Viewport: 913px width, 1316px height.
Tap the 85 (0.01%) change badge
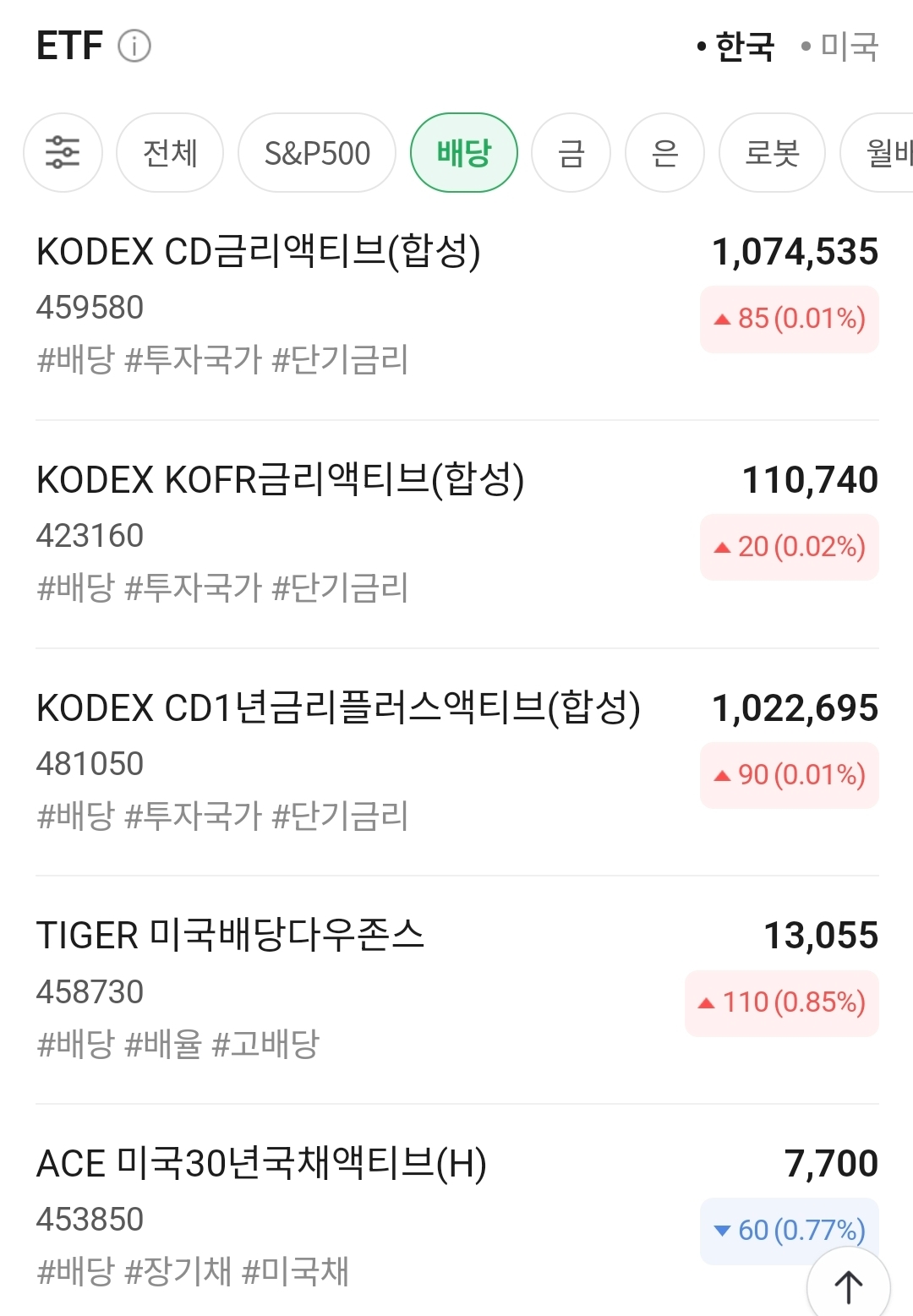pyautogui.click(x=790, y=319)
